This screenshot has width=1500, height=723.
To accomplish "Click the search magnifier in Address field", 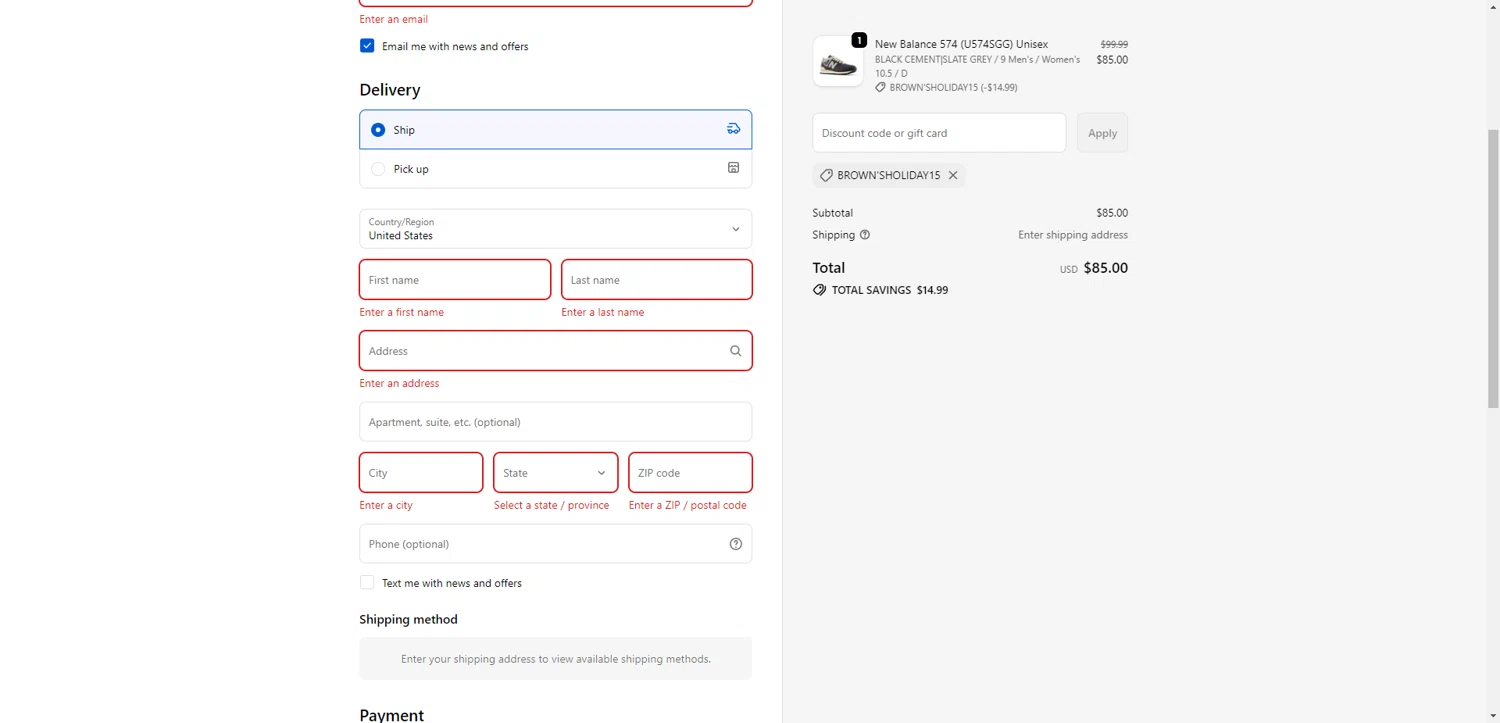I will 735,351.
